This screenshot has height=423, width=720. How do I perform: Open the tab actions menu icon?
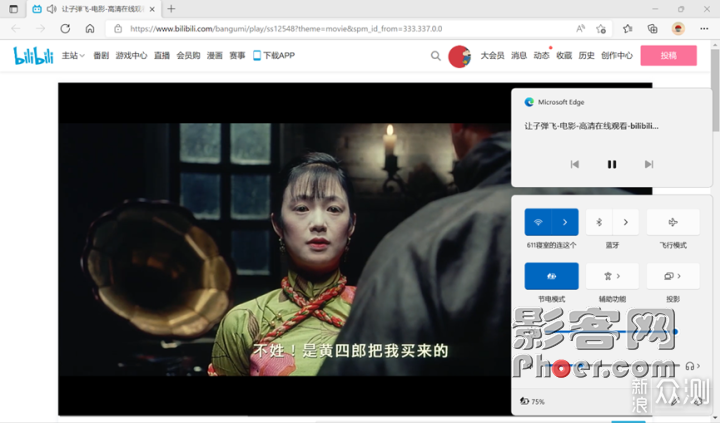pos(13,9)
